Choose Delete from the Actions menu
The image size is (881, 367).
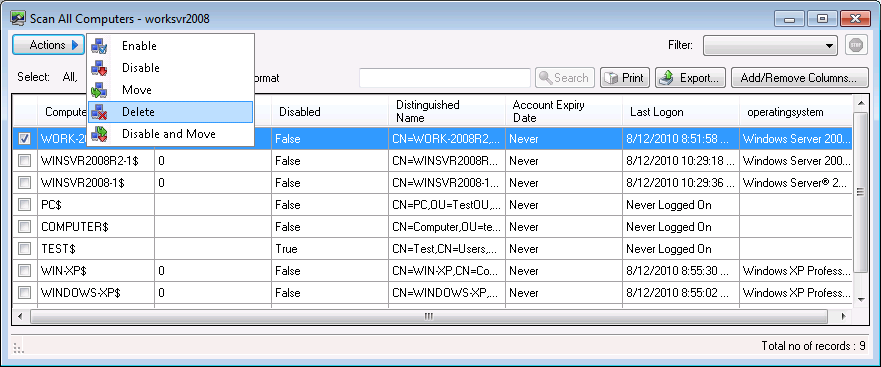pyautogui.click(x=170, y=112)
